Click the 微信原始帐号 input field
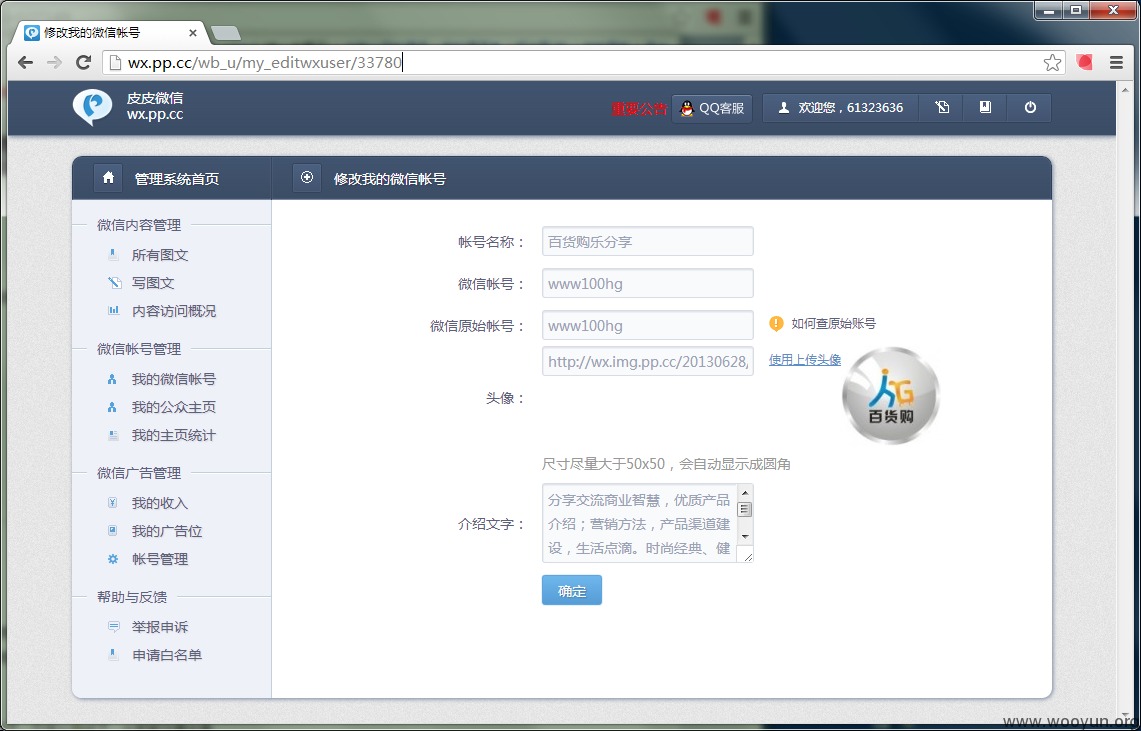 (648, 325)
